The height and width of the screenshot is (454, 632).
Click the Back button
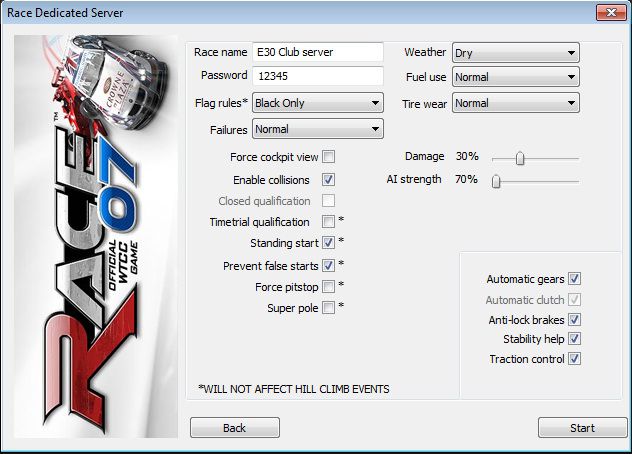point(235,428)
